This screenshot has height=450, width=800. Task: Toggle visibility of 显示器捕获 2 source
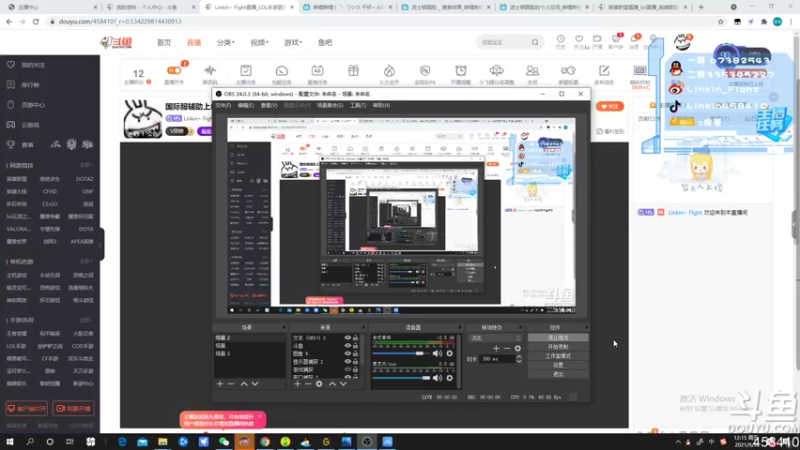(347, 362)
